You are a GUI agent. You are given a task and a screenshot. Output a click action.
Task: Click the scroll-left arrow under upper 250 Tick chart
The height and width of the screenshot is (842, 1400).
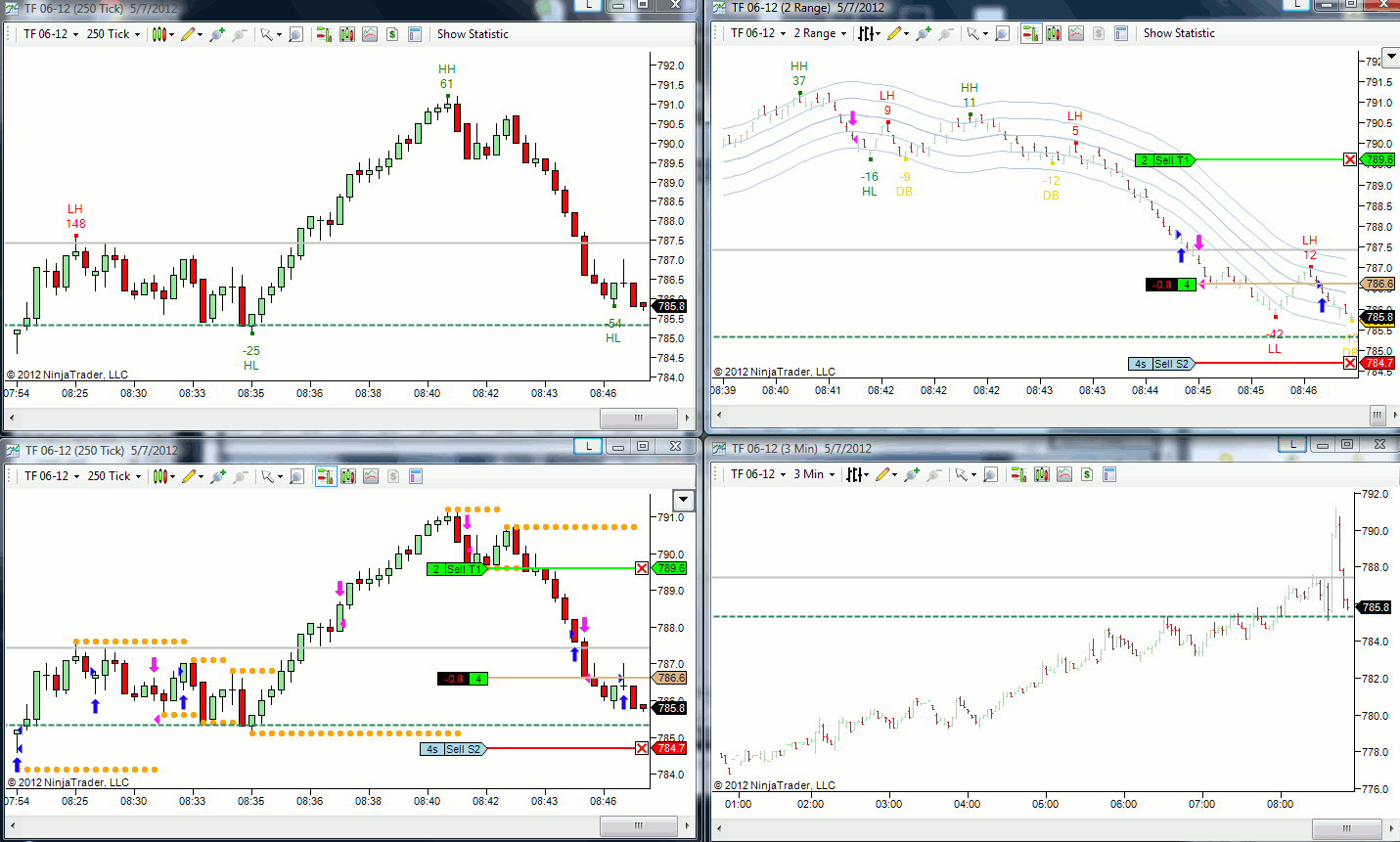pos(11,419)
